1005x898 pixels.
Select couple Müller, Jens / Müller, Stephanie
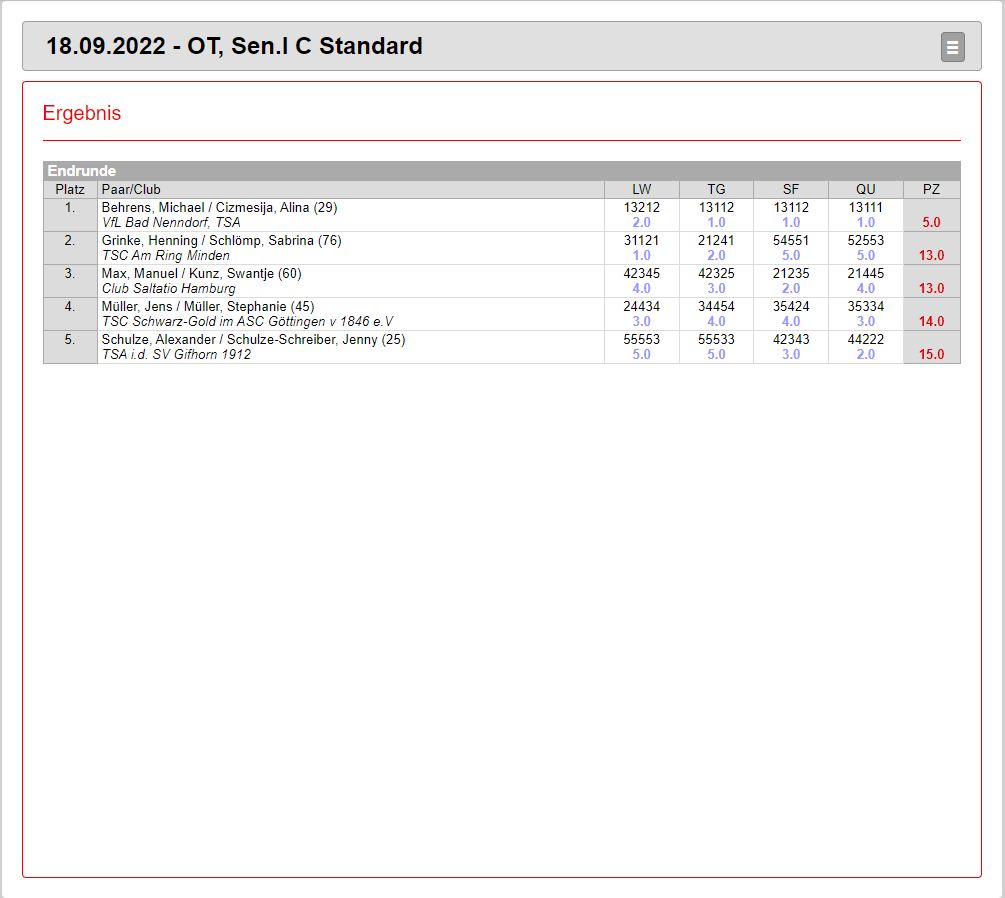[x=208, y=306]
